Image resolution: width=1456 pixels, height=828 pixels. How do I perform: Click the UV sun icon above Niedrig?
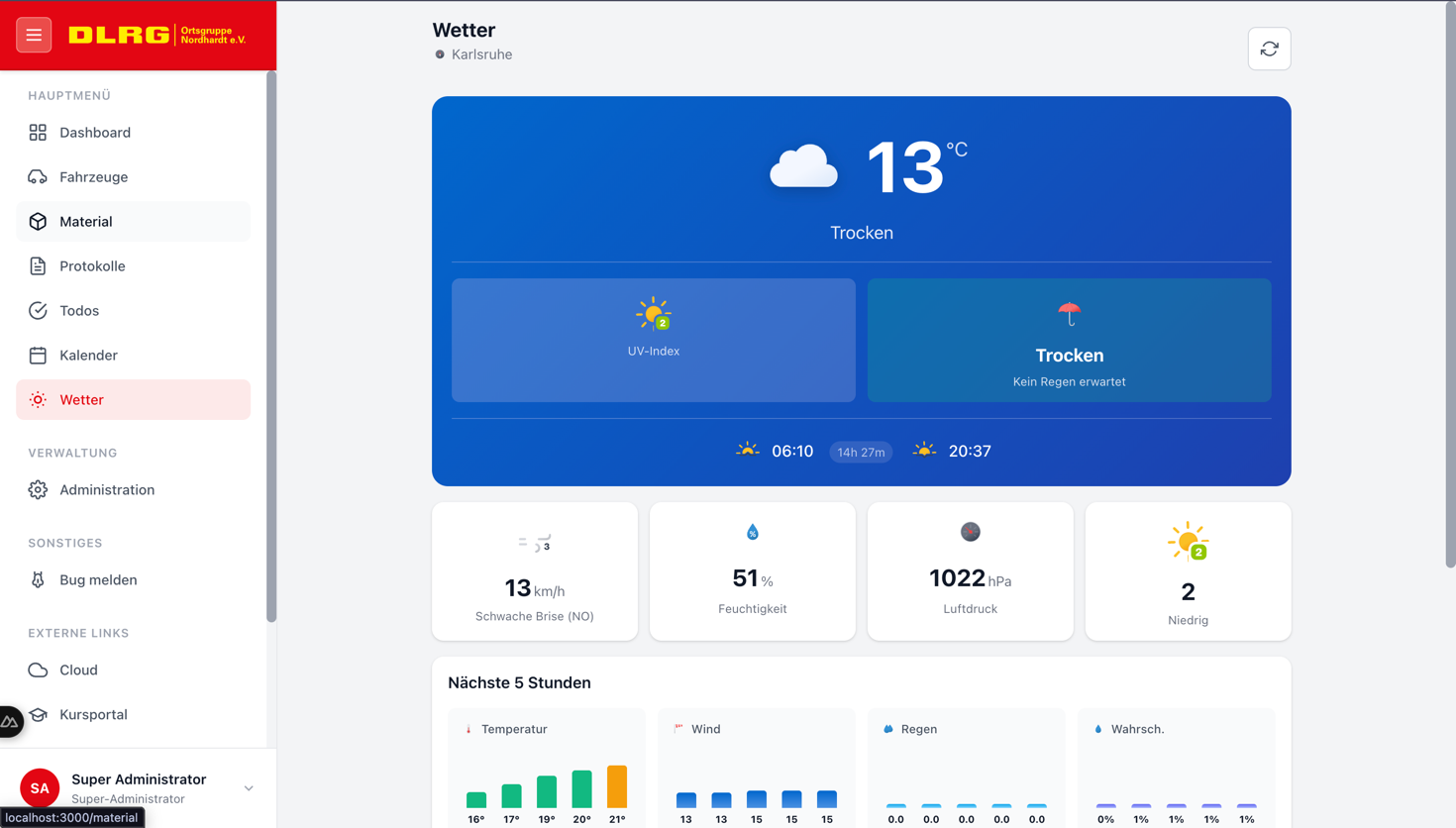(x=1188, y=542)
